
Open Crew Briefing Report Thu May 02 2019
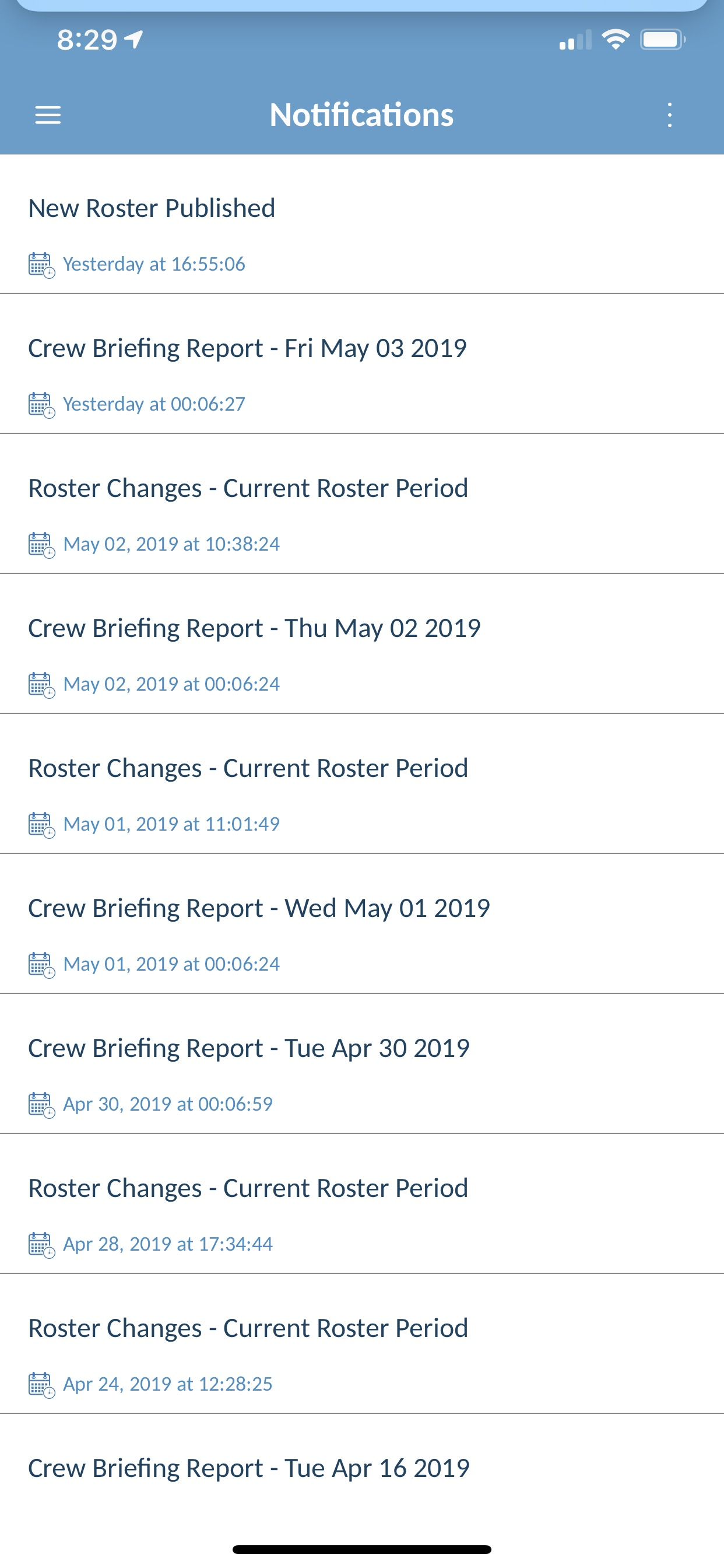pyautogui.click(x=362, y=644)
